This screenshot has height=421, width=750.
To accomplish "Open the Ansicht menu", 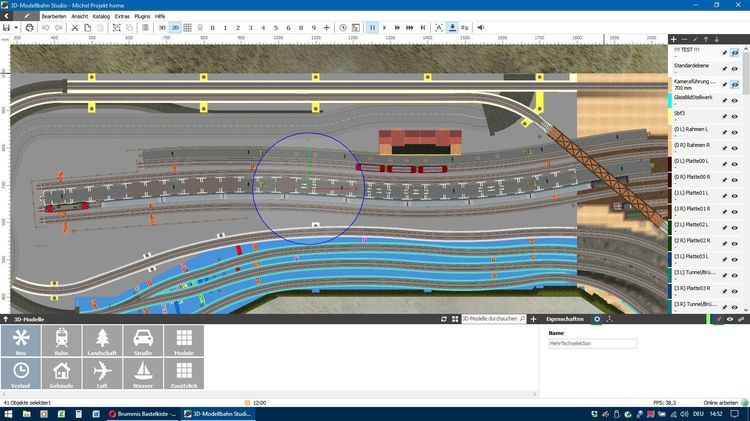I will (x=79, y=16).
